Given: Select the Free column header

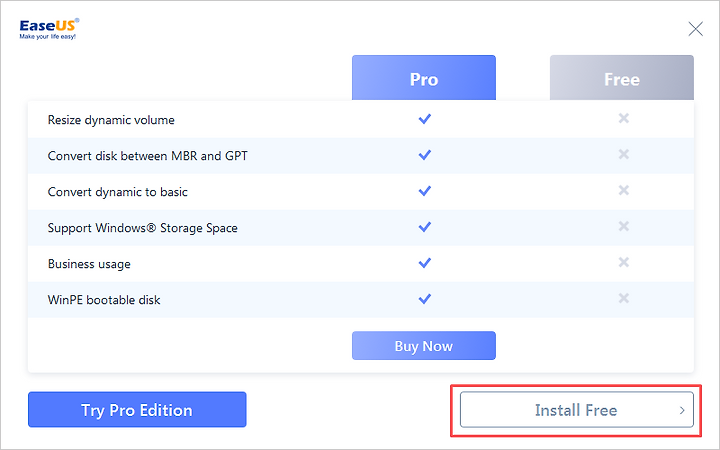Looking at the screenshot, I should coord(622,78).
